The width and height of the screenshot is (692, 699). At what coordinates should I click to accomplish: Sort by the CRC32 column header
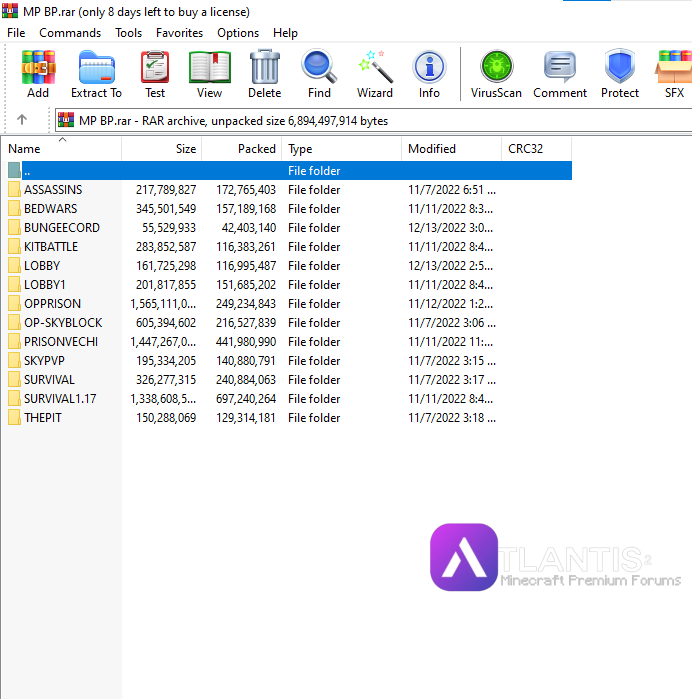(536, 149)
